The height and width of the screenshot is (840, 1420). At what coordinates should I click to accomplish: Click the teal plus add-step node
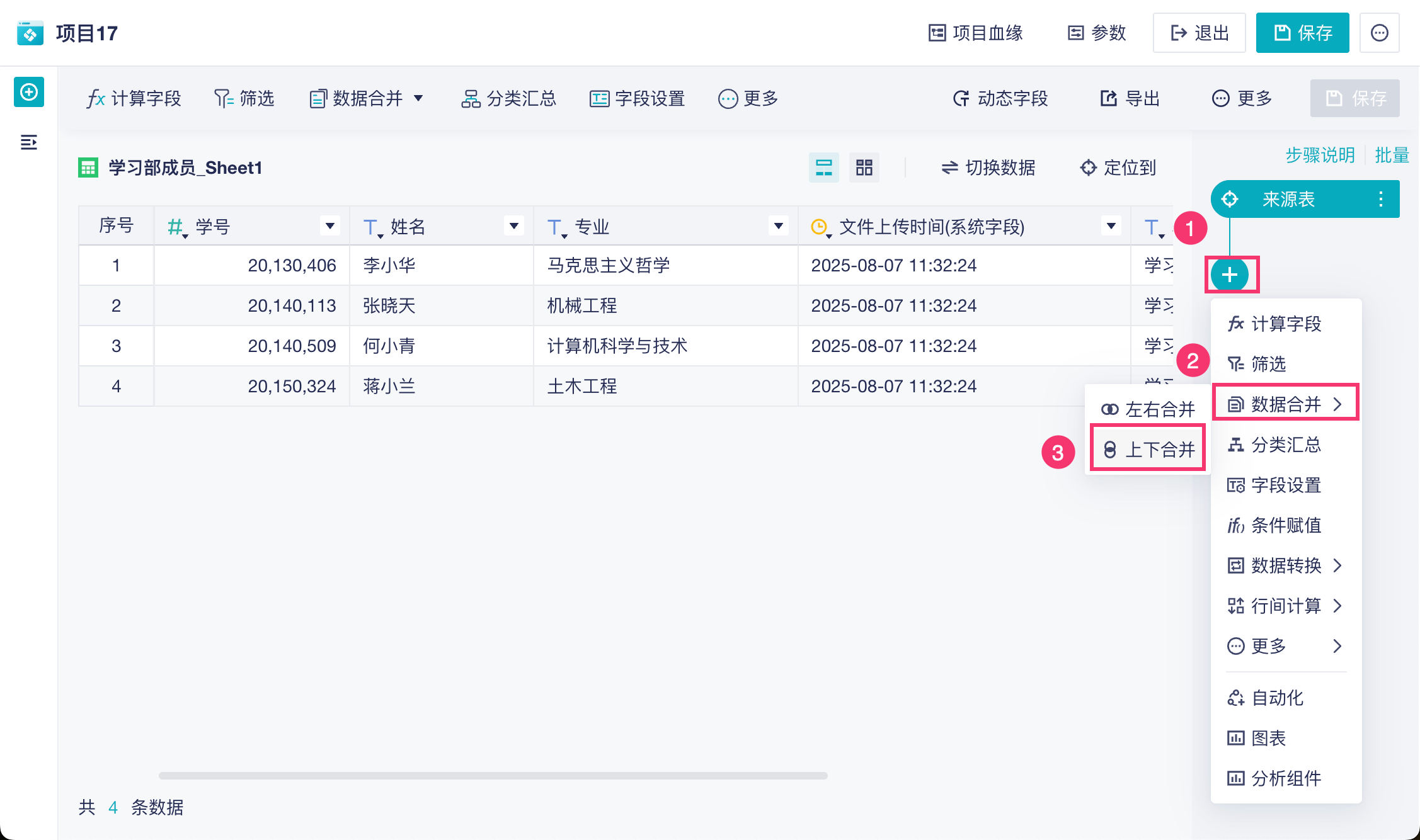(1229, 275)
